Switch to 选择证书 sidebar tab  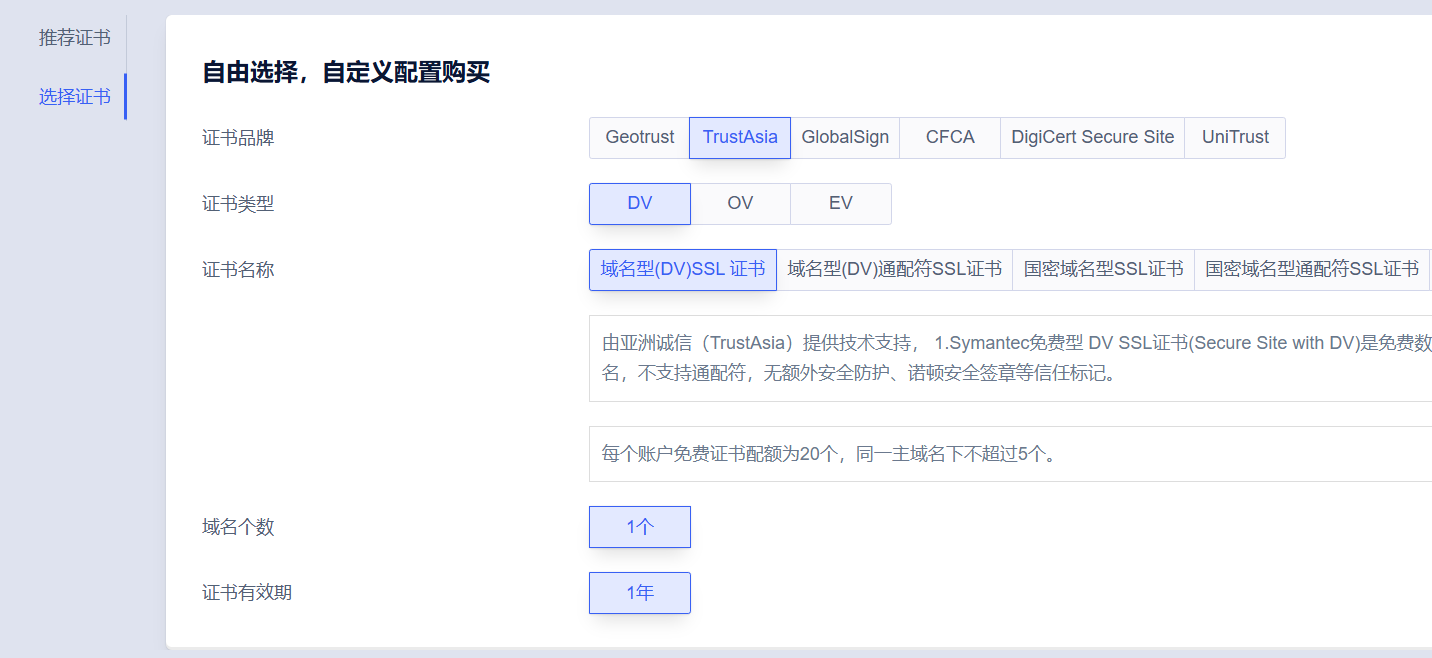pos(75,97)
